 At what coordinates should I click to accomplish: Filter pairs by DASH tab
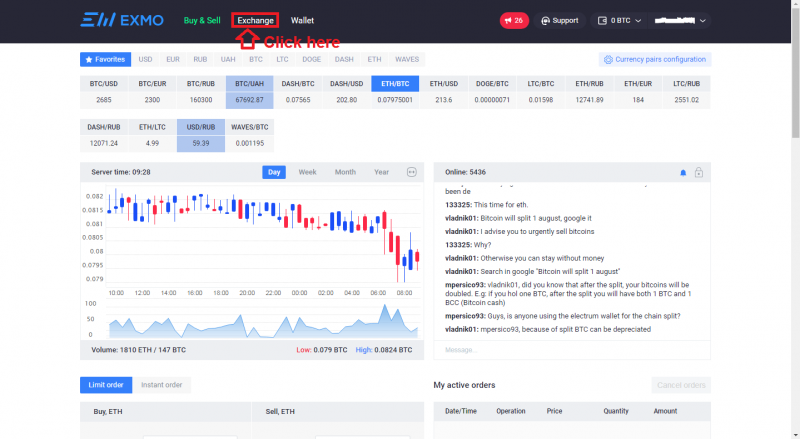[x=344, y=59]
